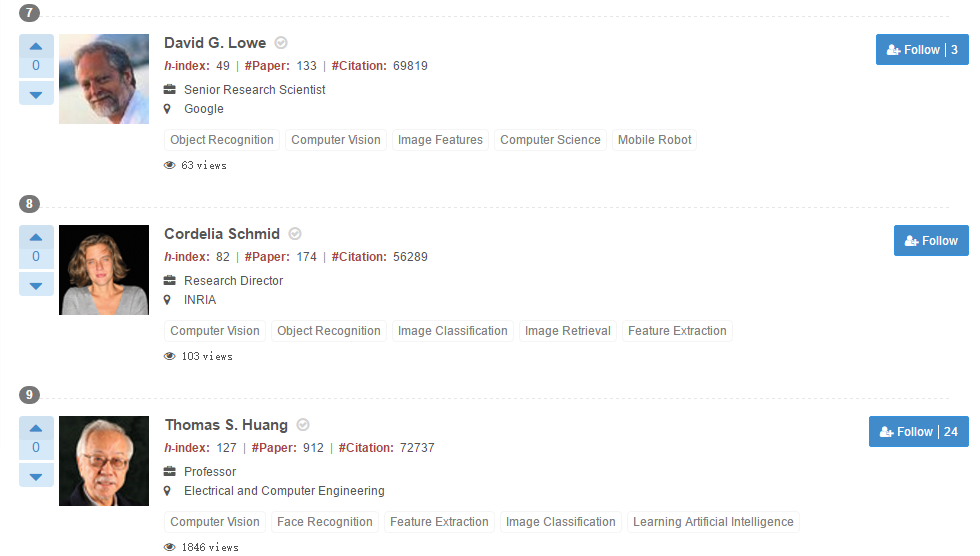Select the Face Recognition tag
Viewport: 980px width, 556px height.
[324, 522]
